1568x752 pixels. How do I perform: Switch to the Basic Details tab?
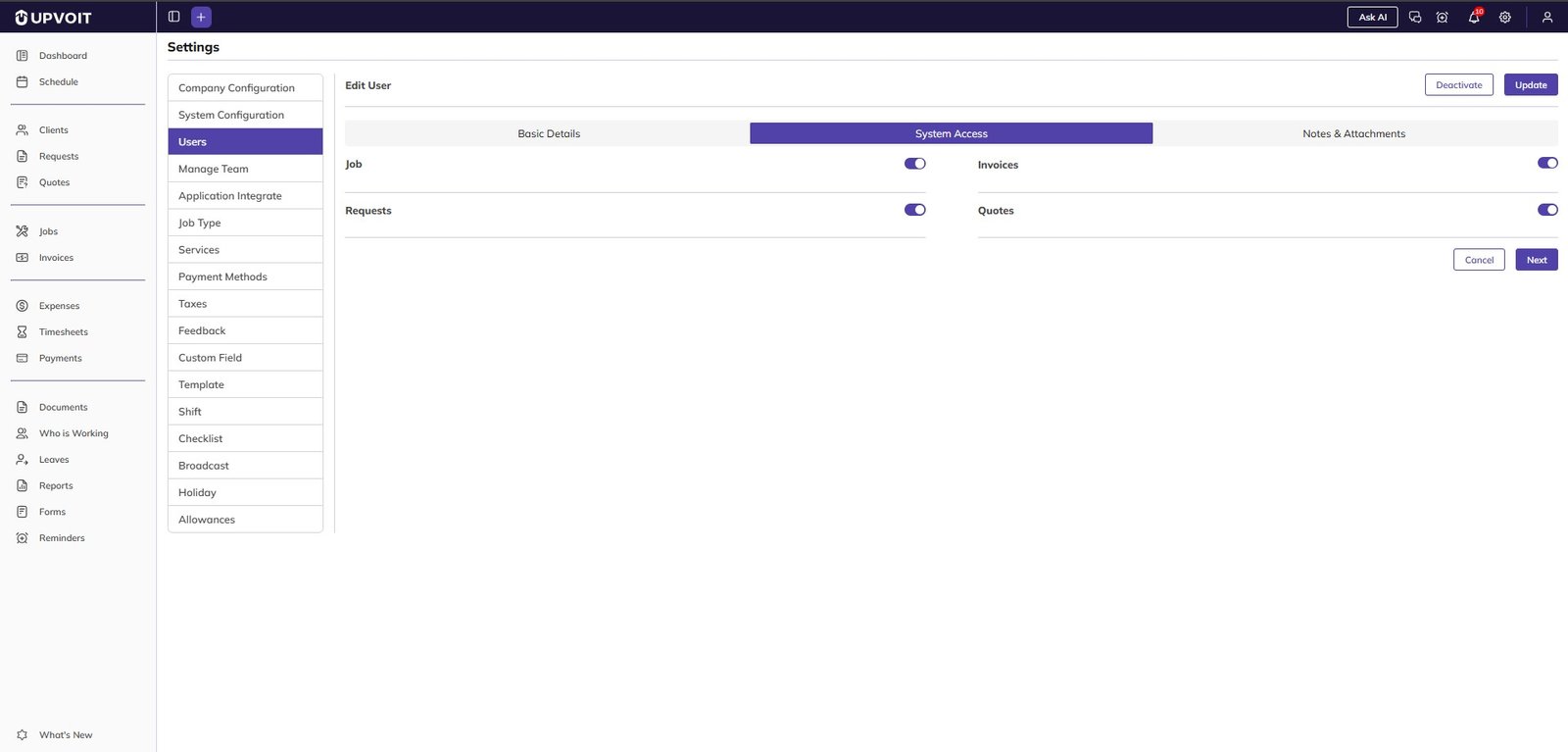tap(548, 133)
